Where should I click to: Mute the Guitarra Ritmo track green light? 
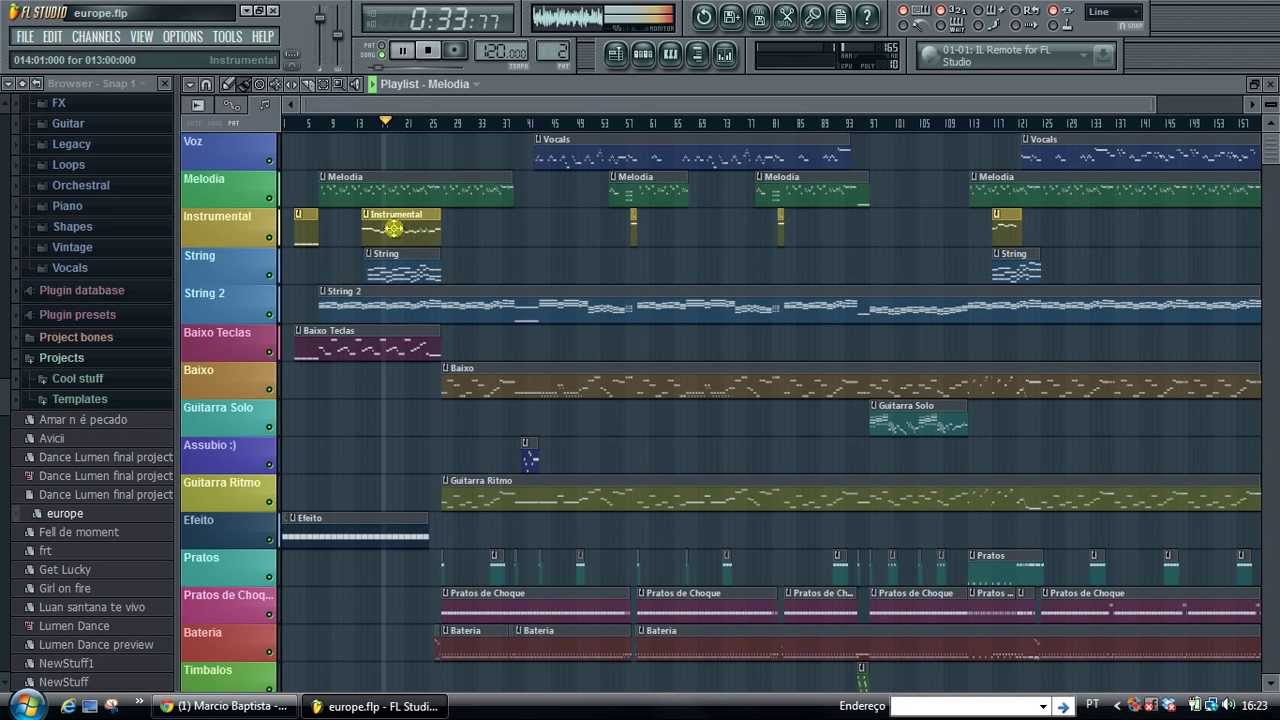(x=269, y=502)
